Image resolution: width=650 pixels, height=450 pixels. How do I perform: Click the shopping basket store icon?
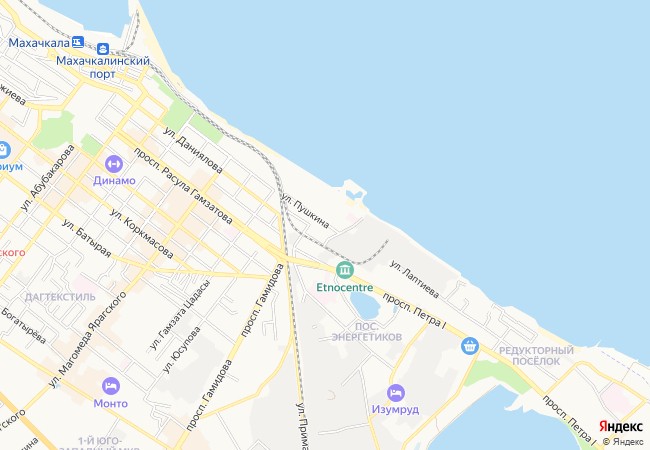click(x=470, y=346)
